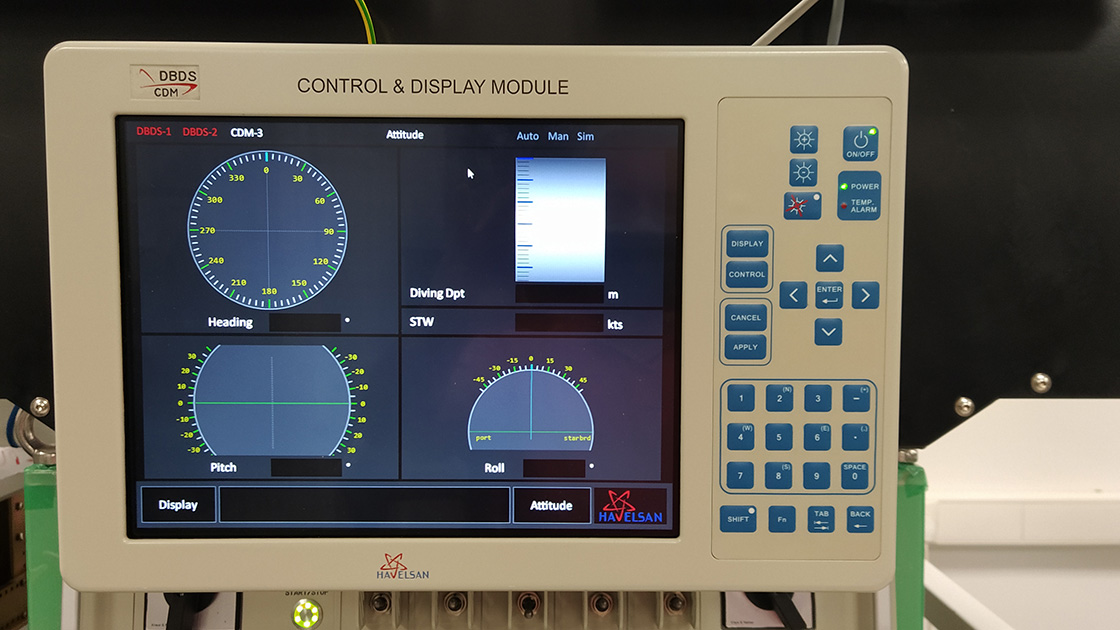Tap the brightness up sun key

804,139
